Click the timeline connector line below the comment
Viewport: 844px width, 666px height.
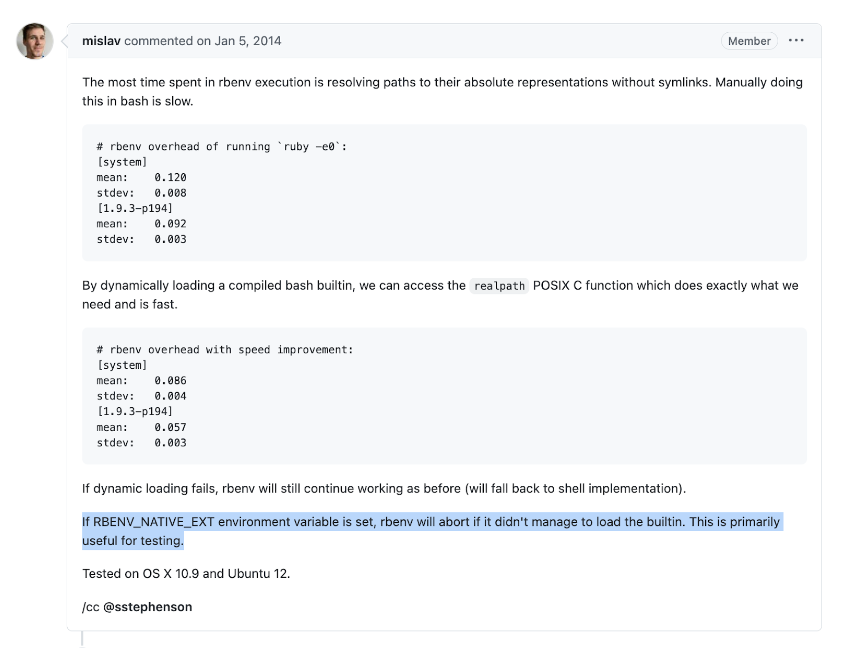tap(82, 639)
